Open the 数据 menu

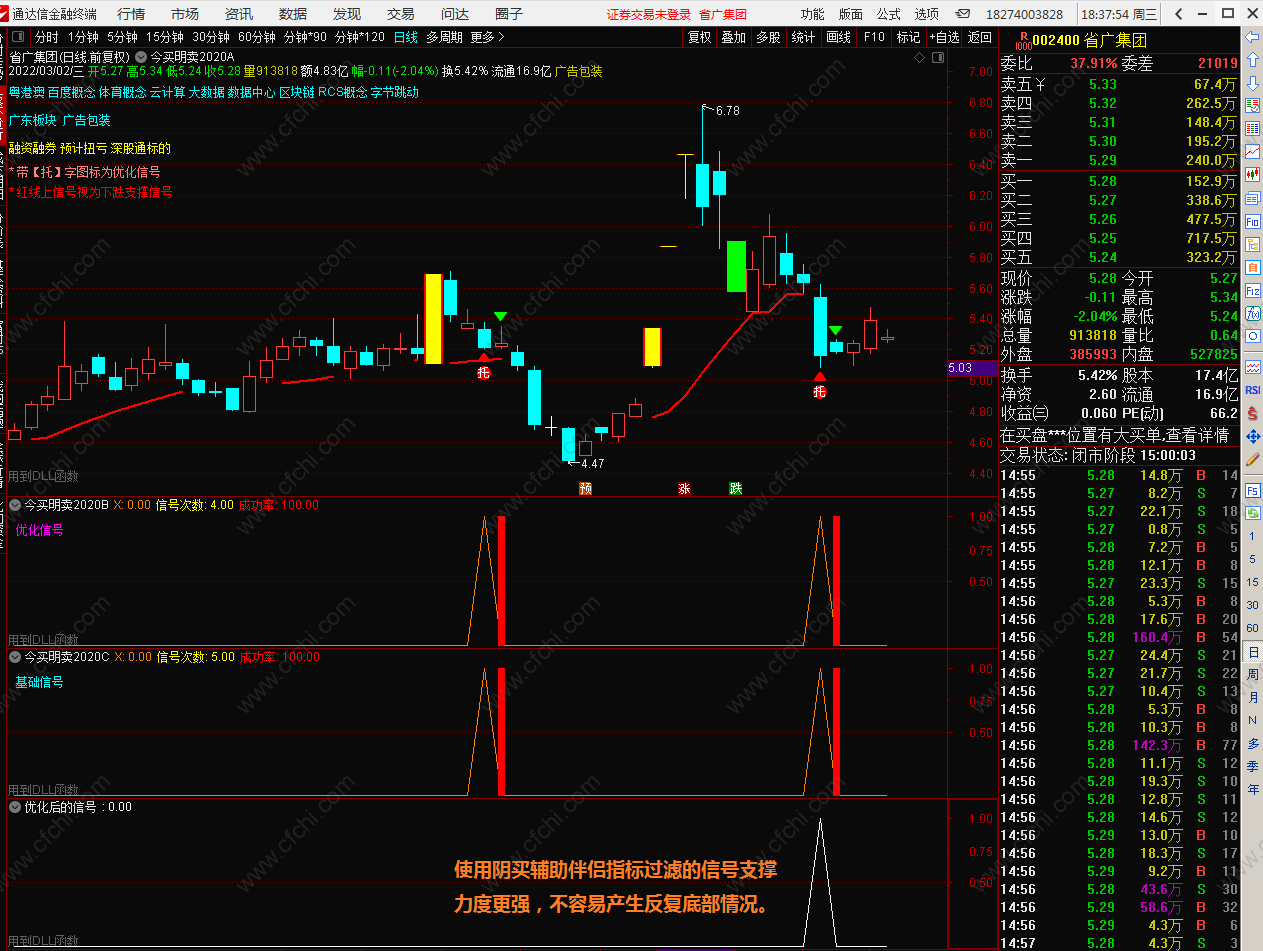pos(293,14)
